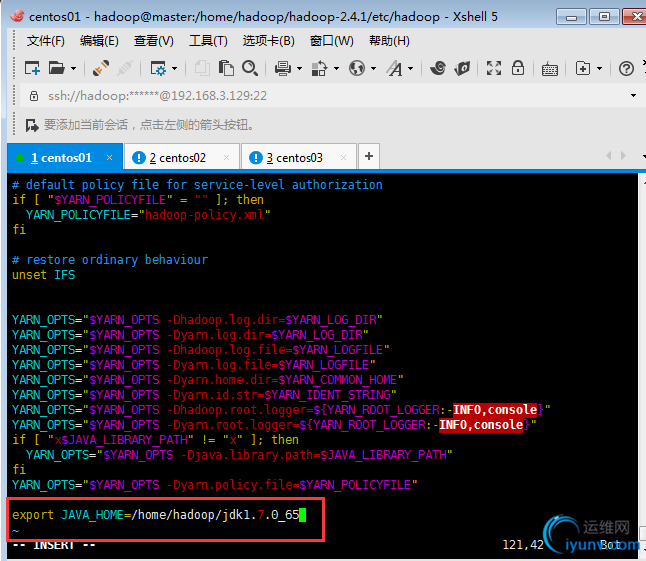Click the -Dyarn.id.str line
This screenshot has height=561, width=646.
(x=204, y=395)
